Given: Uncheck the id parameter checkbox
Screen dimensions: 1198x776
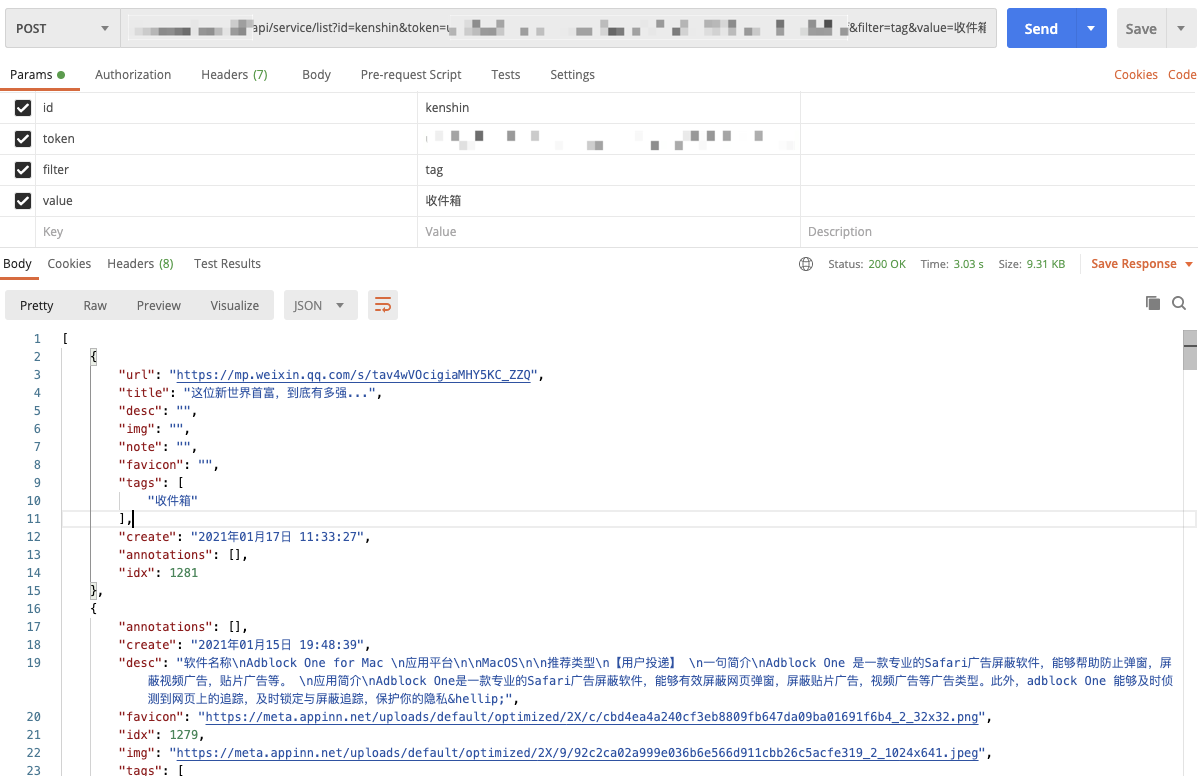Looking at the screenshot, I should tap(23, 108).
